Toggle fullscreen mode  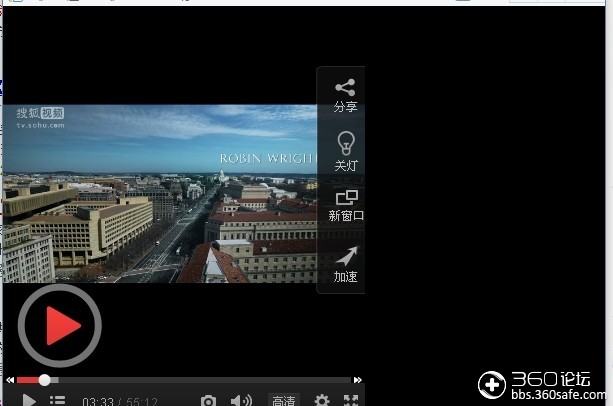[x=351, y=401]
